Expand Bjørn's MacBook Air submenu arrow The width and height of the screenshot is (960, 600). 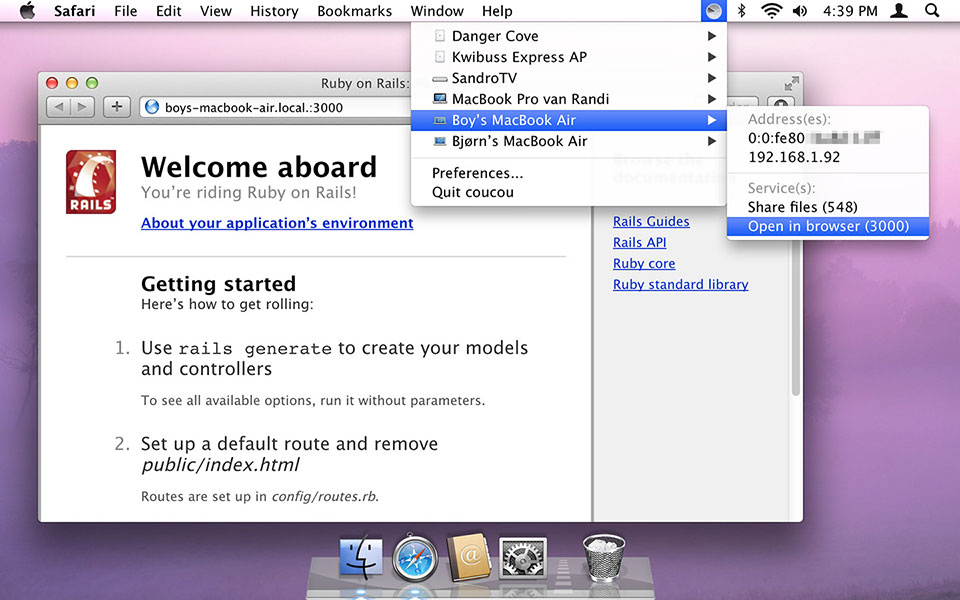(x=711, y=141)
